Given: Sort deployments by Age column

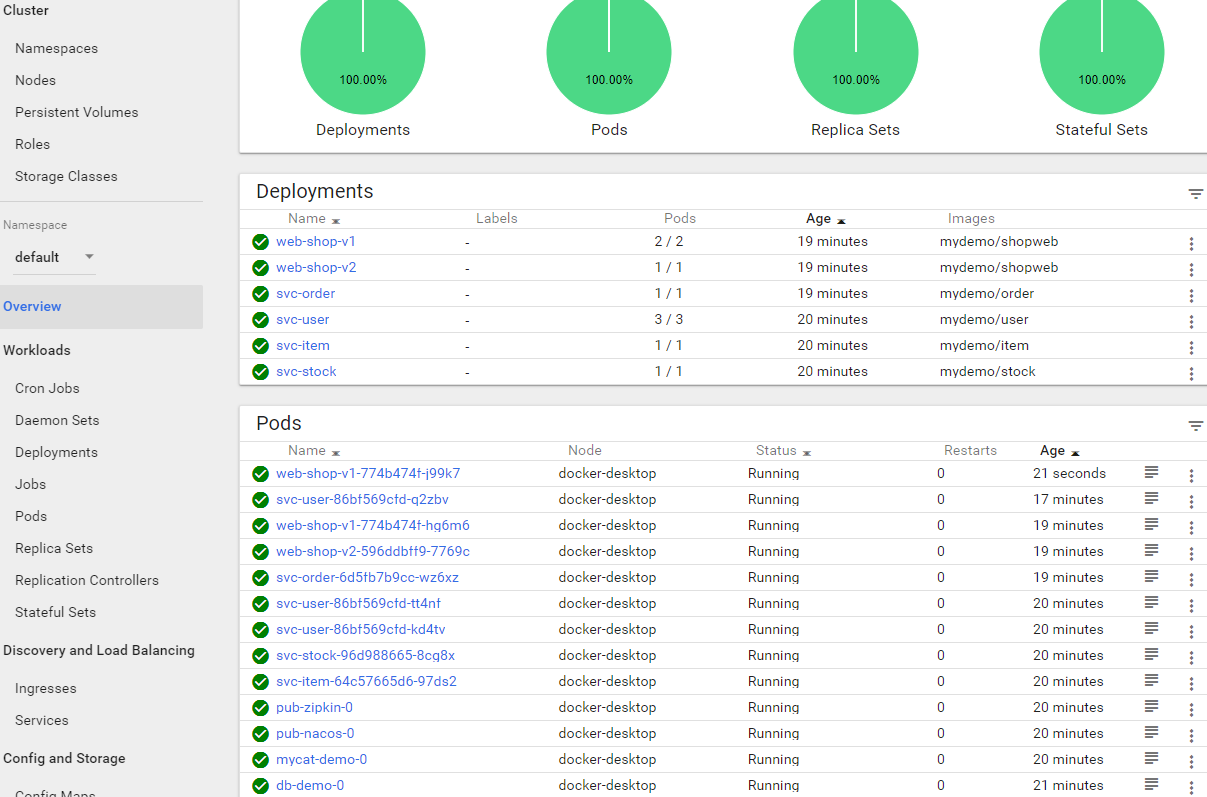Looking at the screenshot, I should click(819, 219).
